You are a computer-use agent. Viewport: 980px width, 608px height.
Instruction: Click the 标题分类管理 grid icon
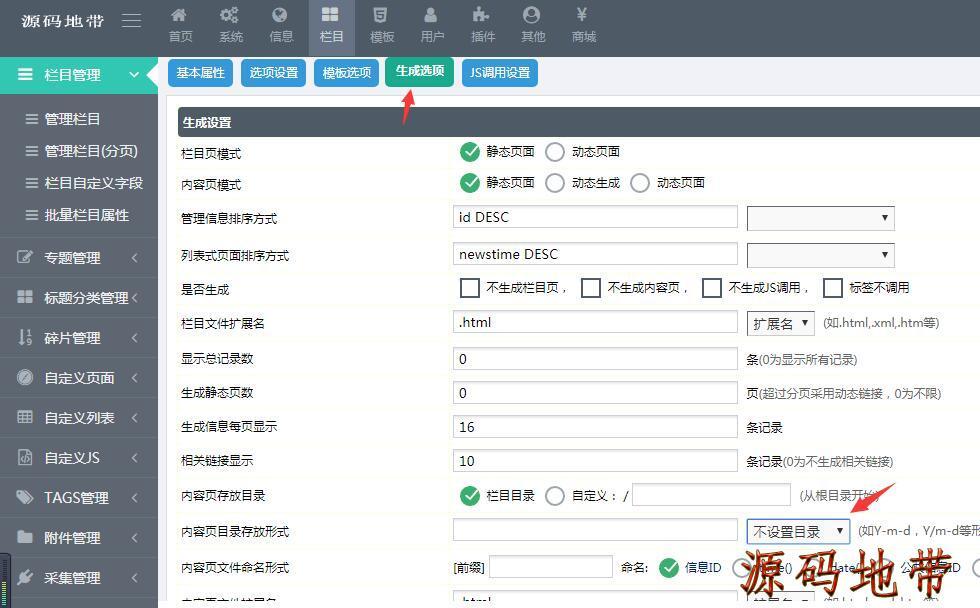point(25,297)
